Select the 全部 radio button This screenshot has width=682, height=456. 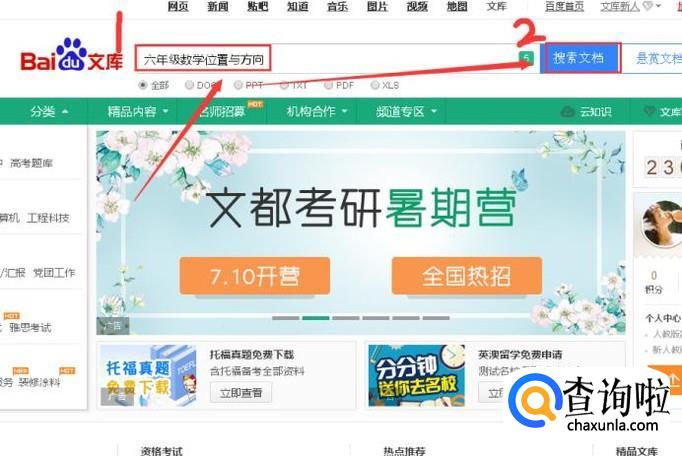pos(143,85)
